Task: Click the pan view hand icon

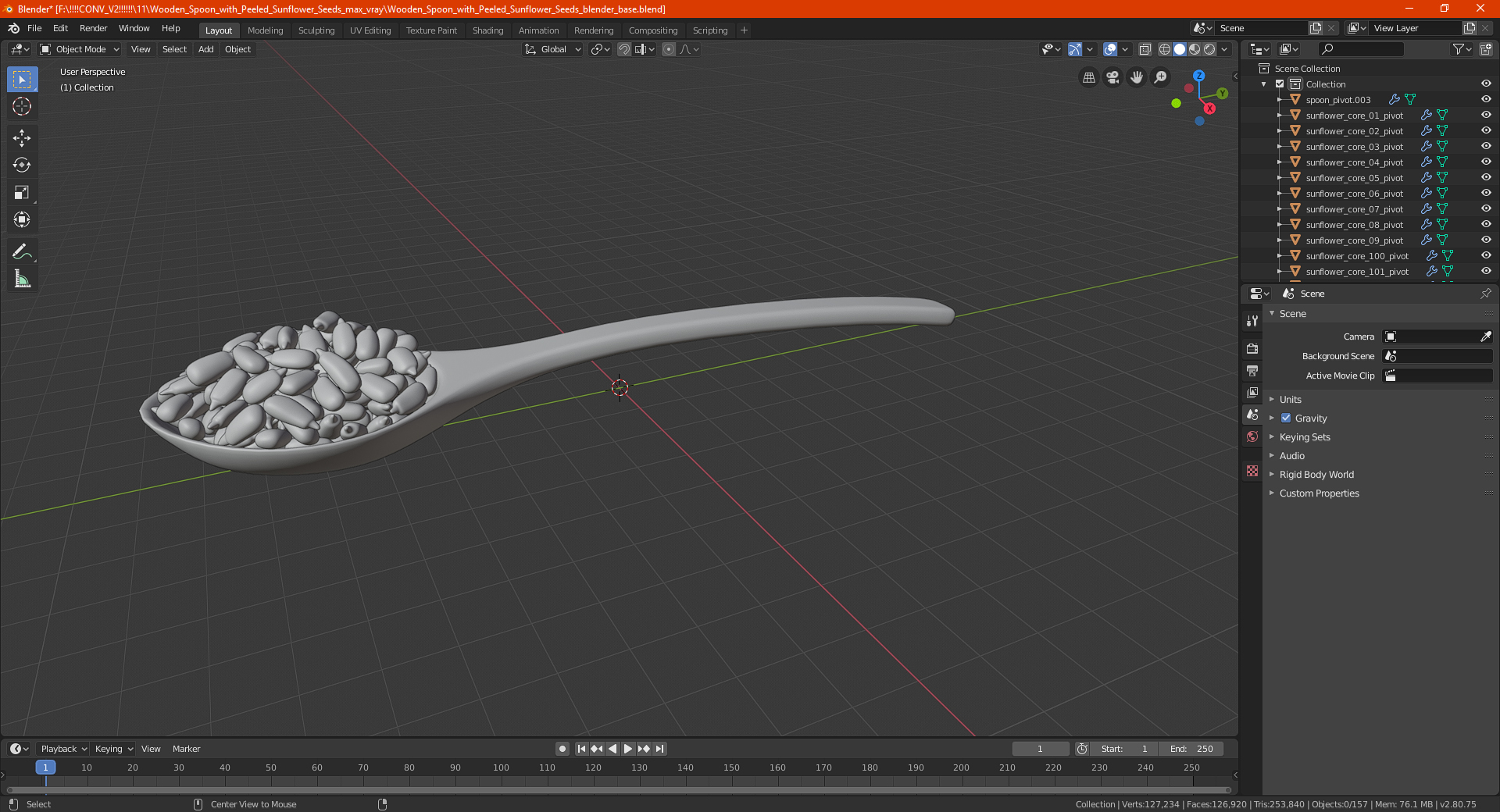Action: coord(1137,77)
